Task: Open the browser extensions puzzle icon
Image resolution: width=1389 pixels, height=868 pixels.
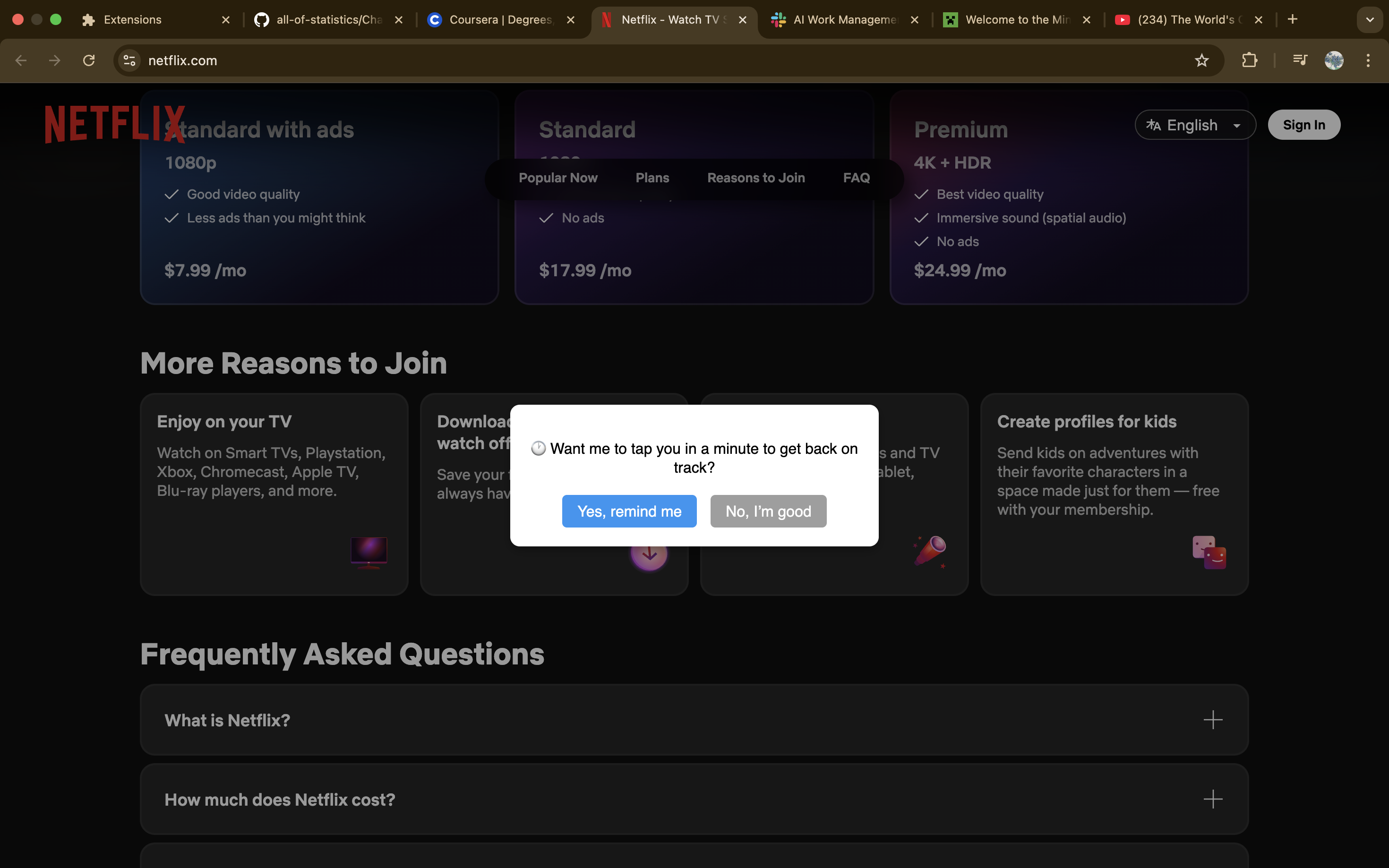Action: [x=1249, y=60]
